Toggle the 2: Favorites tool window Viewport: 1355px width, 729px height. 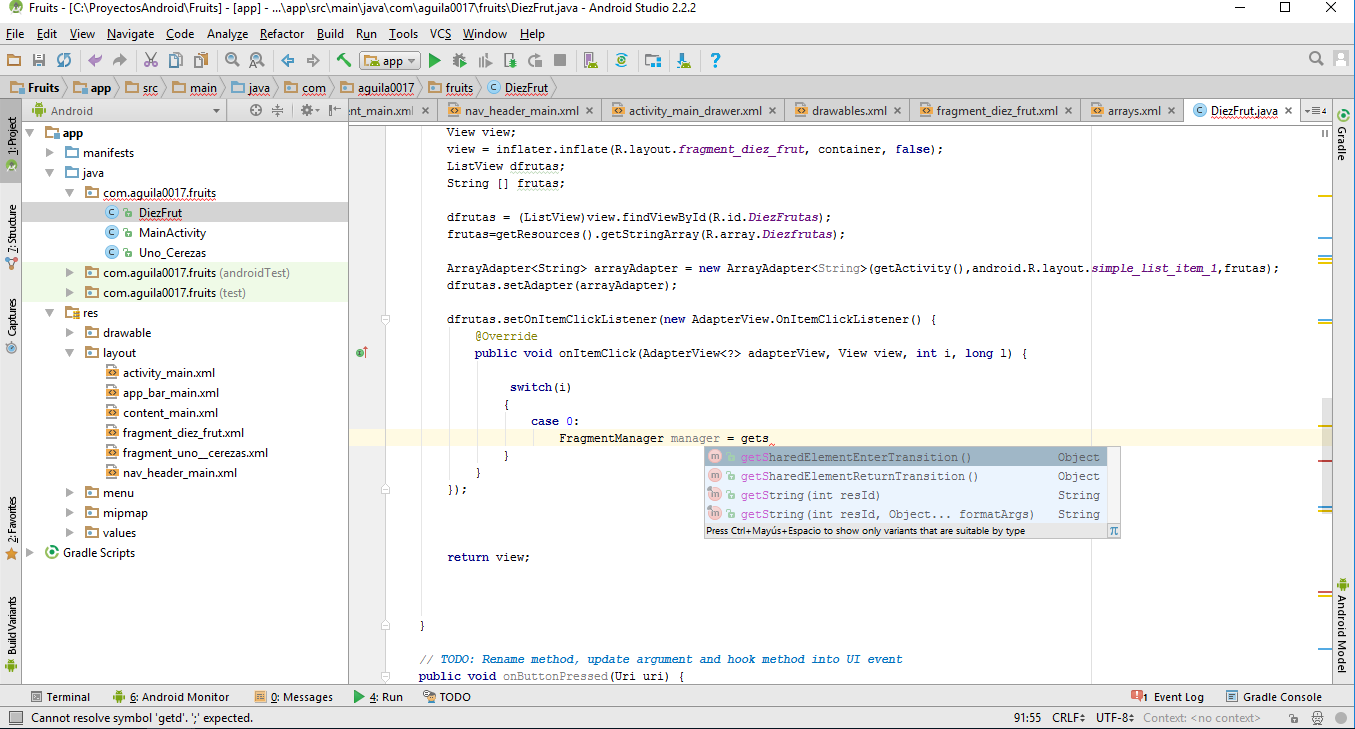(11, 527)
